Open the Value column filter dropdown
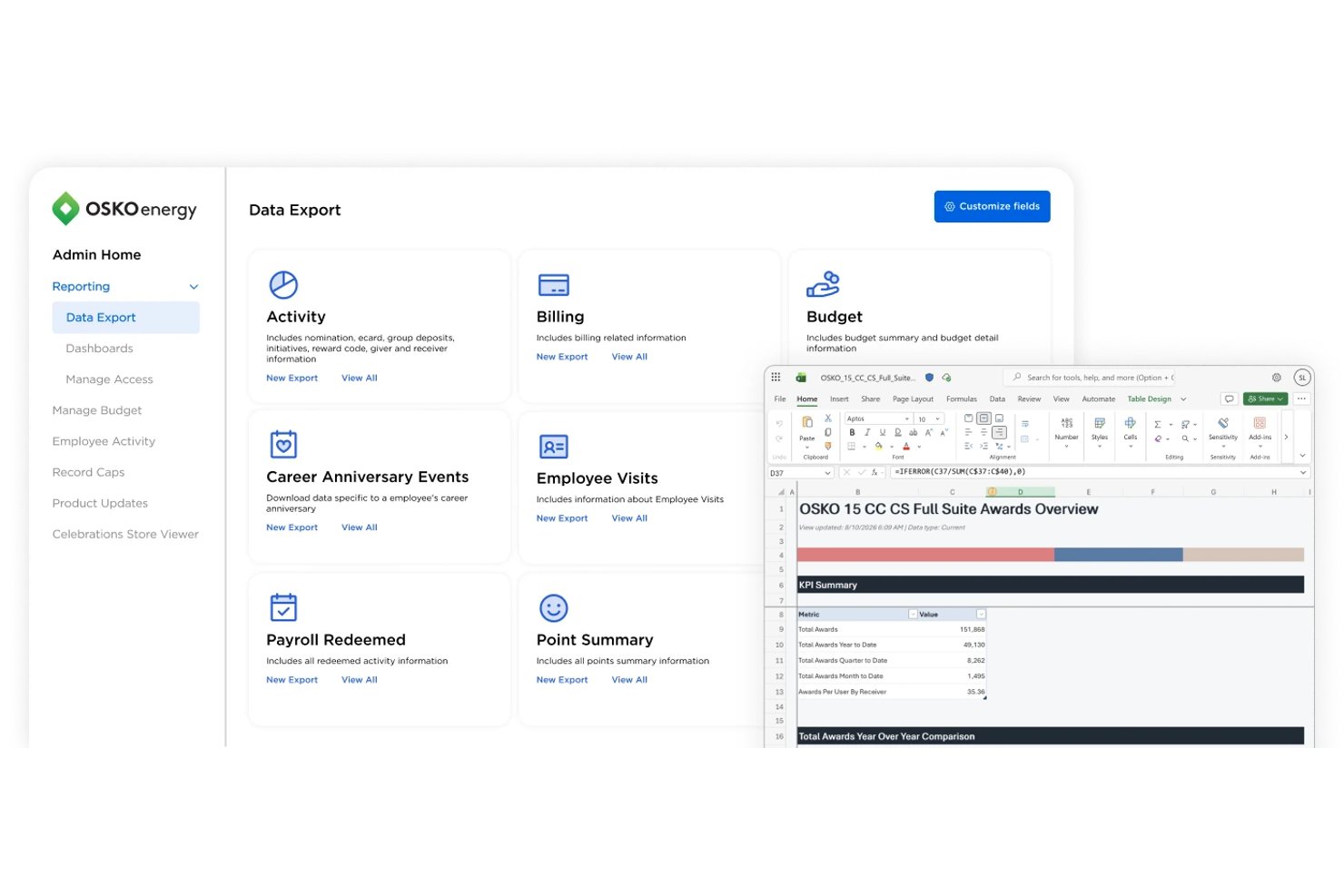Image resolution: width=1344 pixels, height=896 pixels. coord(981,615)
